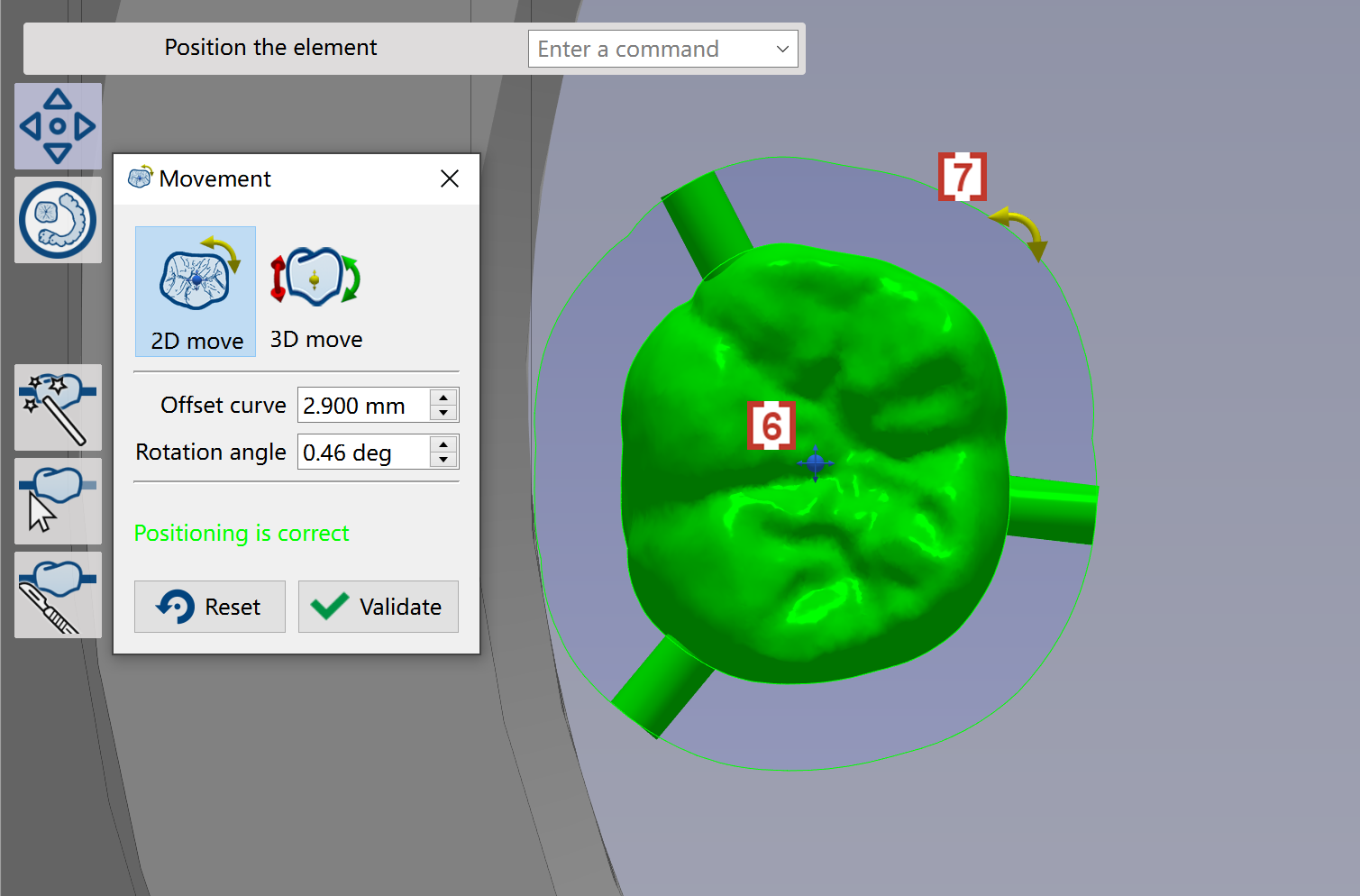The image size is (1360, 896).
Task: Select the tooth number 6 label
Action: [771, 425]
